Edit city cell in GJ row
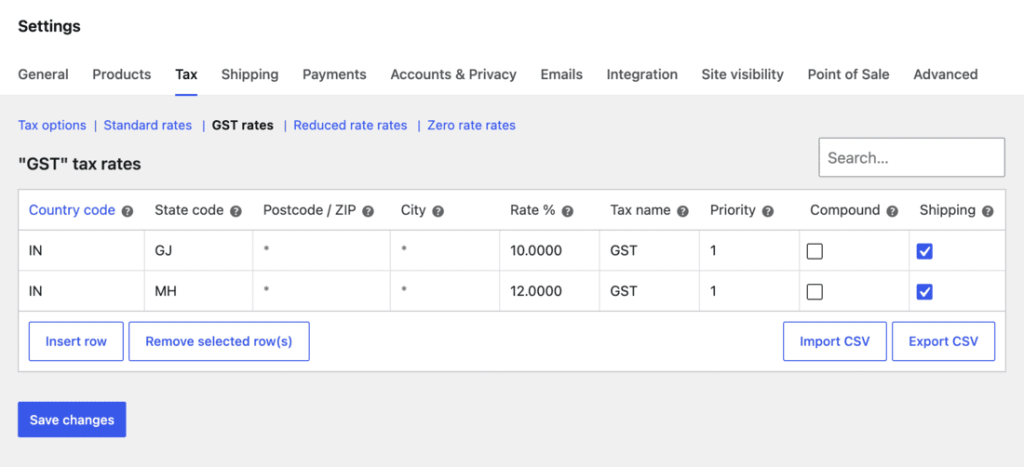This screenshot has height=467, width=1024. 445,251
